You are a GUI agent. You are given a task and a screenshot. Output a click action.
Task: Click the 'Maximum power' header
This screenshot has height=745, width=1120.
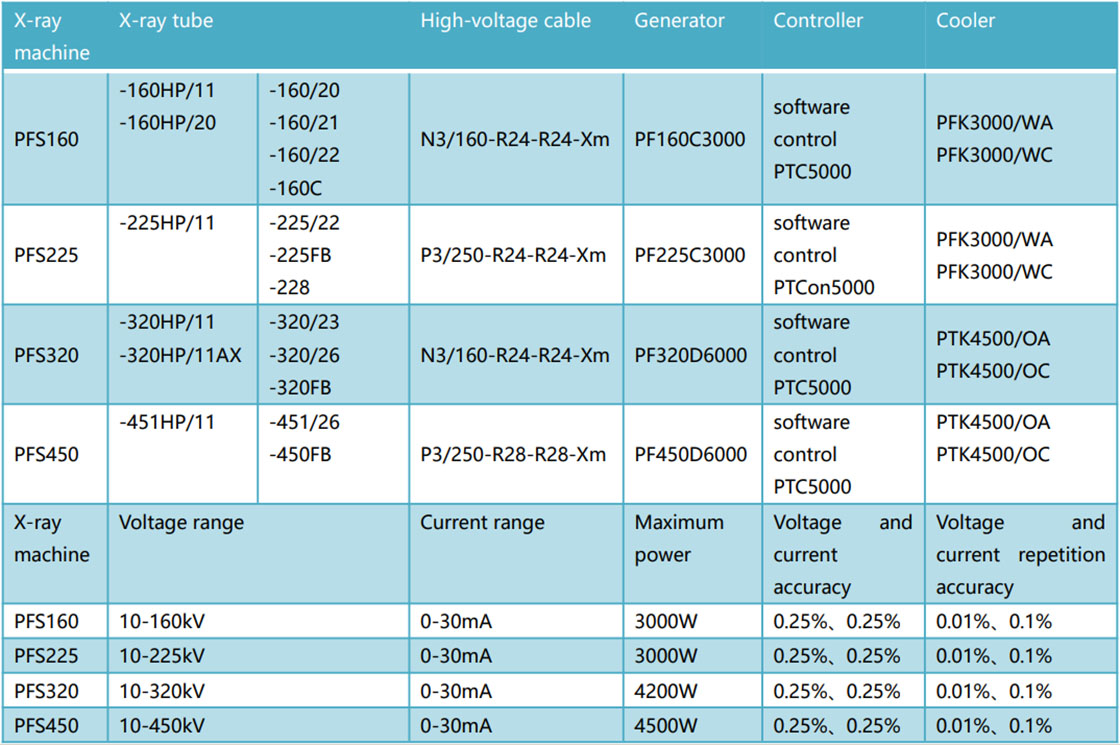[x=679, y=539]
